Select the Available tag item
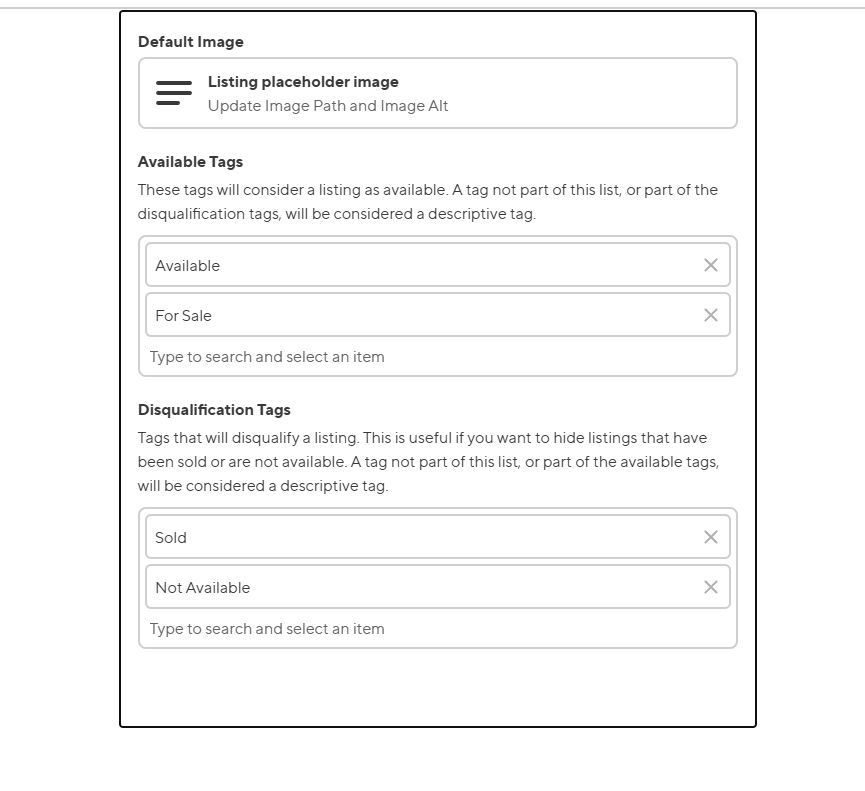 coord(400,265)
